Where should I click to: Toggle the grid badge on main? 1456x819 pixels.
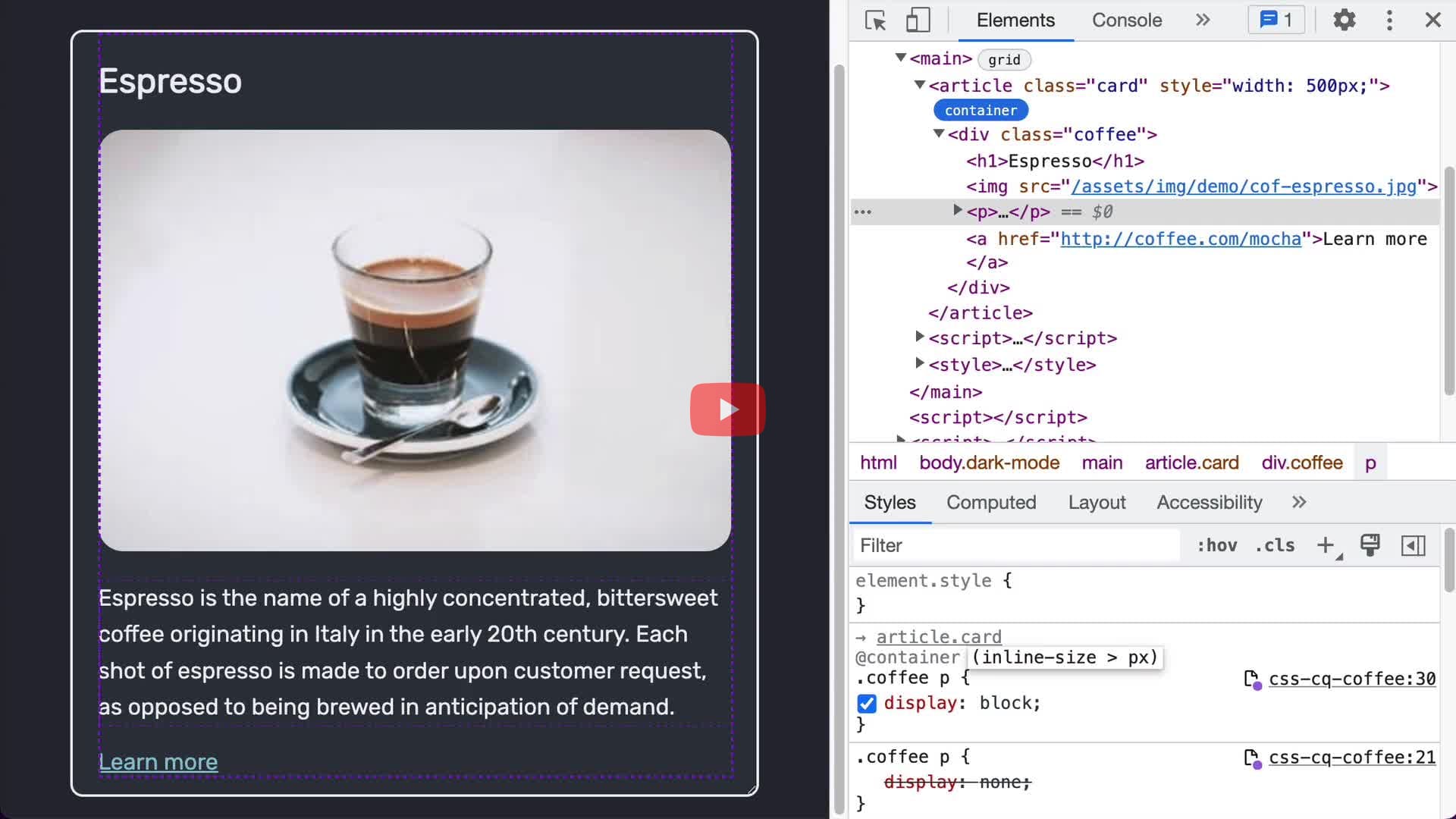[x=1004, y=60]
